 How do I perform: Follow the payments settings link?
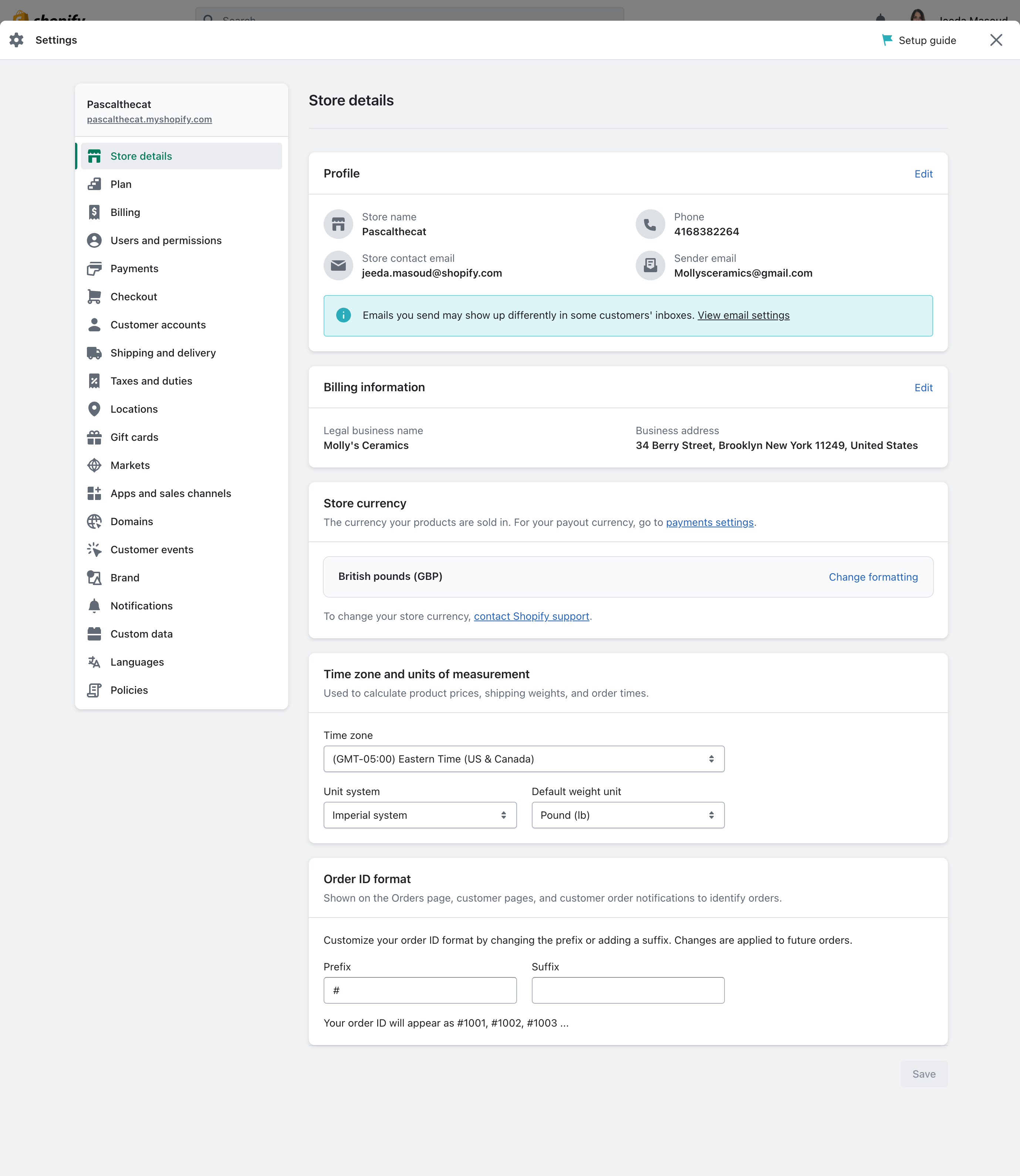pos(710,523)
